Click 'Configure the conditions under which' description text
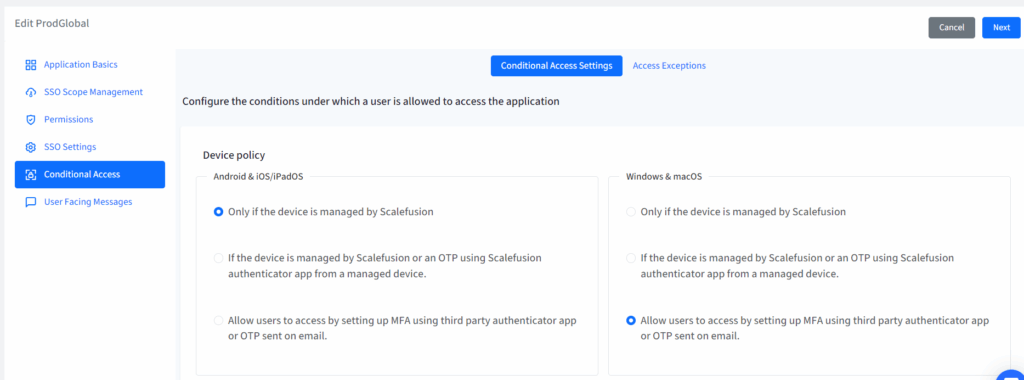This screenshot has width=1024, height=380. [371, 101]
